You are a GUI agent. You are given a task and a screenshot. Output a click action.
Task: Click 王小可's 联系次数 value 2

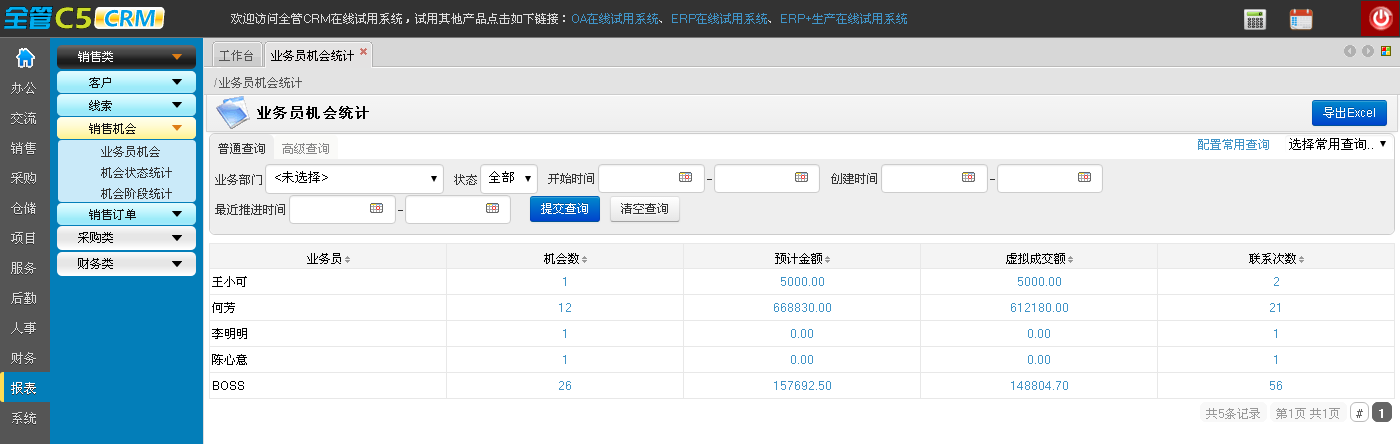tap(1276, 282)
